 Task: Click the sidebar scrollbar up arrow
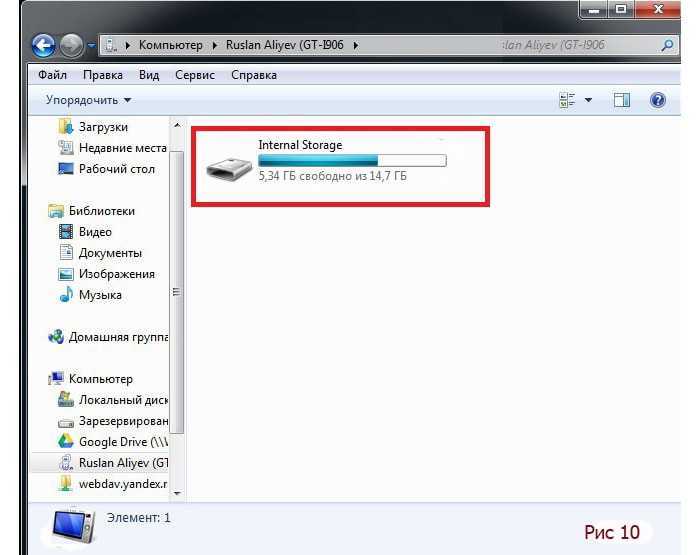[177, 125]
